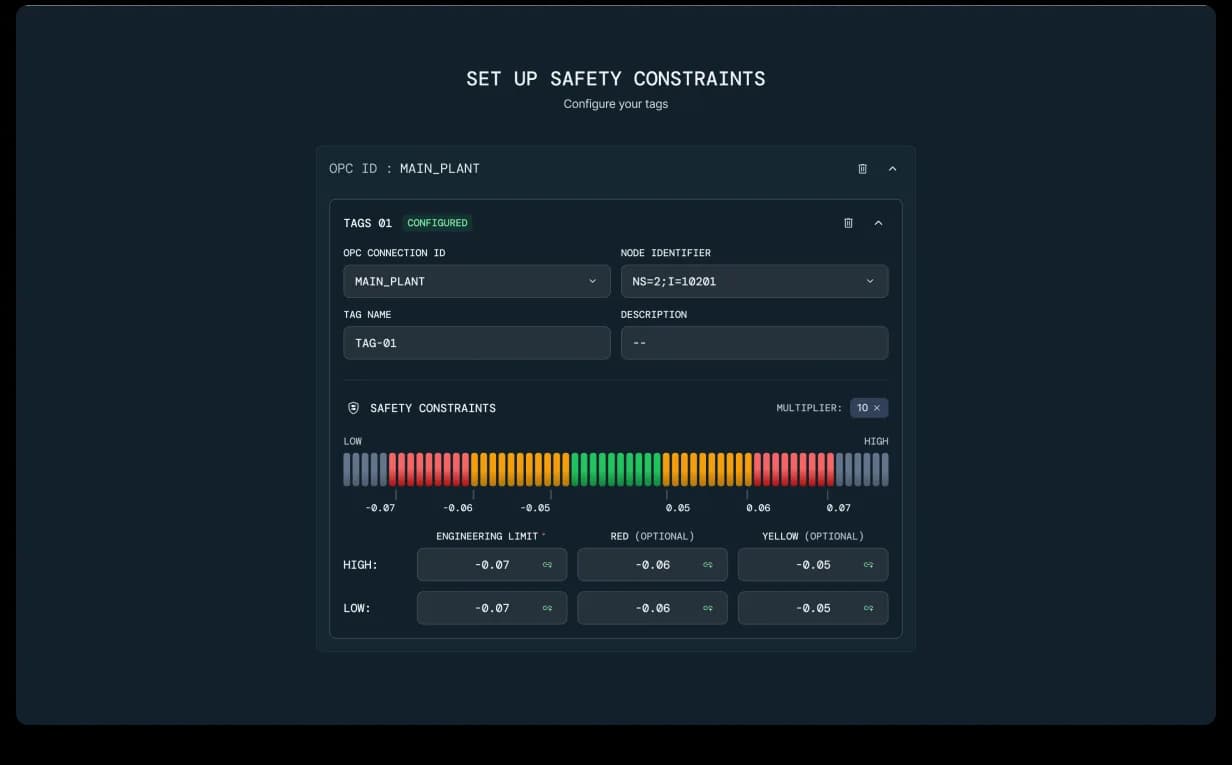Viewport: 1232px width, 765px height.
Task: Click the link icon in HIGH Red field
Action: (x=707, y=565)
